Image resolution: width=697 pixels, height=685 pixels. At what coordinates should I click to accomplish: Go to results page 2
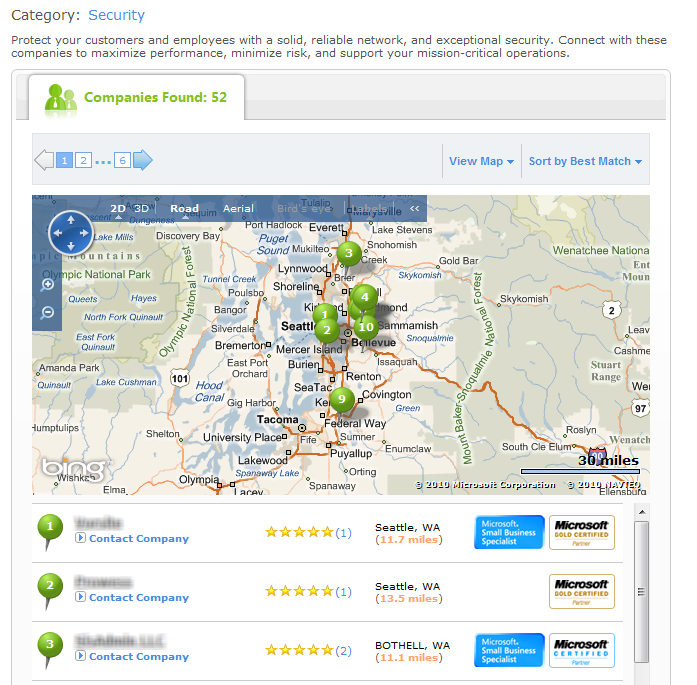83,160
